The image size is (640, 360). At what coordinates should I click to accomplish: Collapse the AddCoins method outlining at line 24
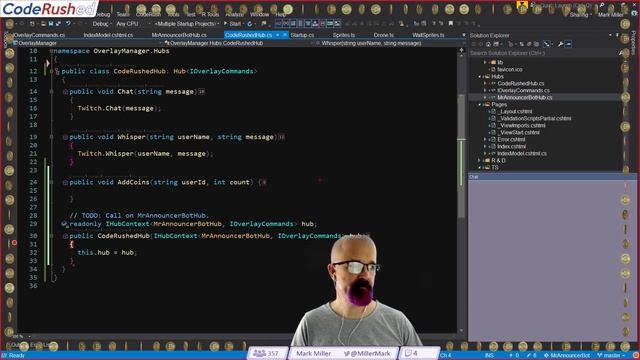(x=51, y=182)
